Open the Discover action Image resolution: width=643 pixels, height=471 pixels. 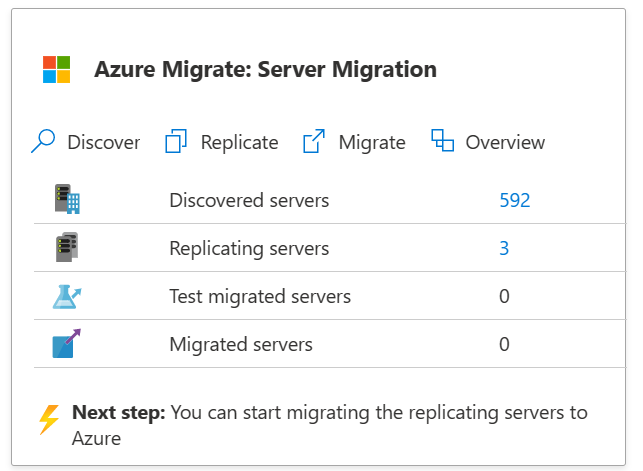click(x=104, y=142)
